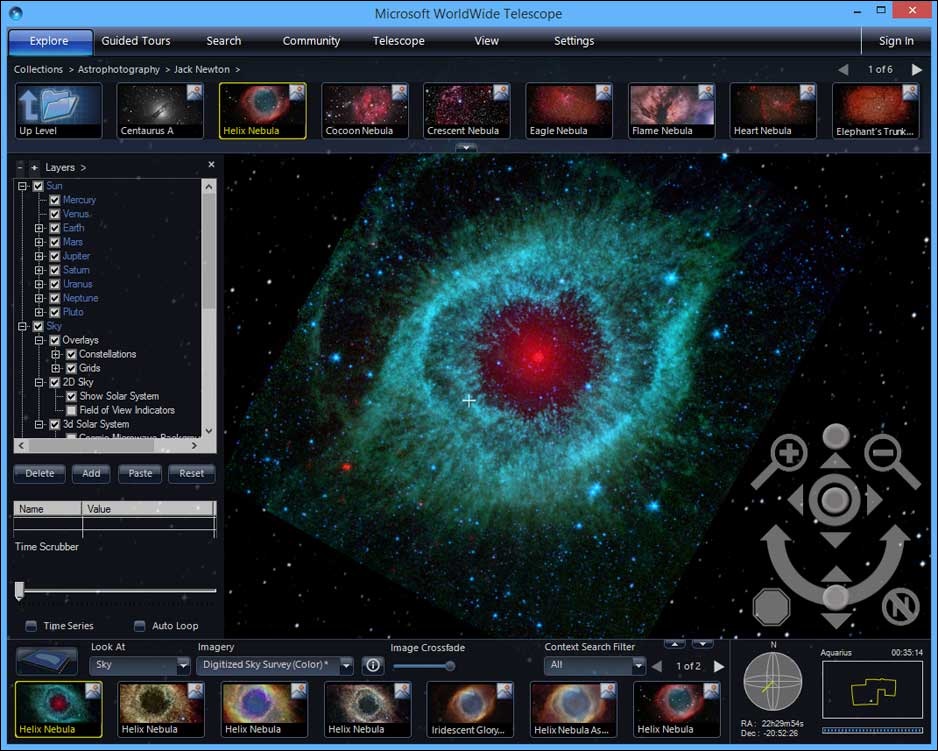Open the Settings menu

(573, 41)
